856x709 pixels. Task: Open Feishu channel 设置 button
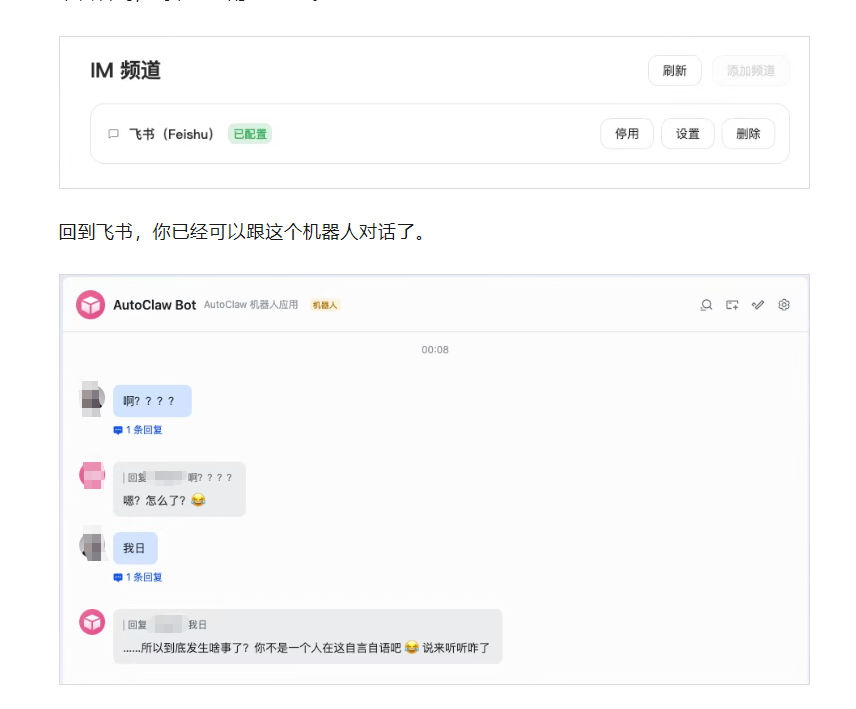688,134
